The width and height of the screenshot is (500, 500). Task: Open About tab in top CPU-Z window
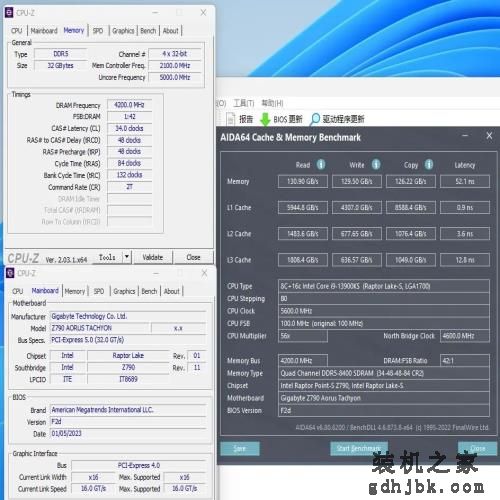click(171, 31)
